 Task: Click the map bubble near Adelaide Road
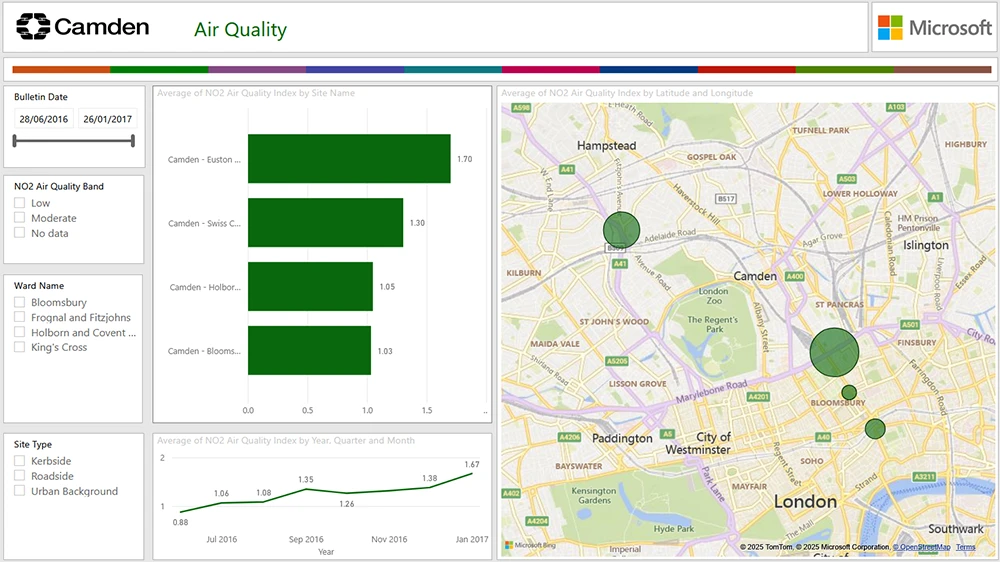(621, 230)
